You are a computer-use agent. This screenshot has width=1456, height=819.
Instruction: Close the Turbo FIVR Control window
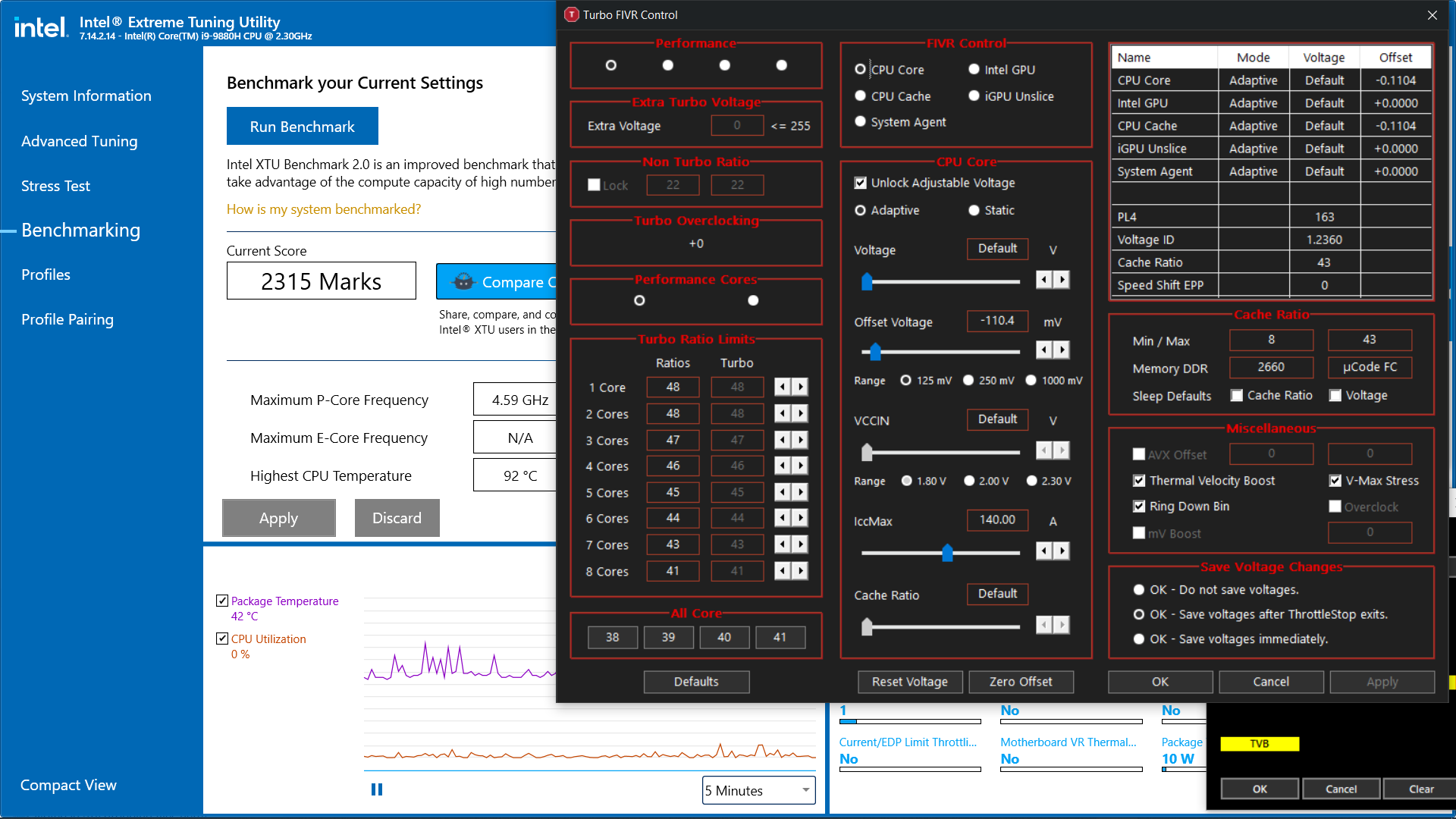[1432, 15]
